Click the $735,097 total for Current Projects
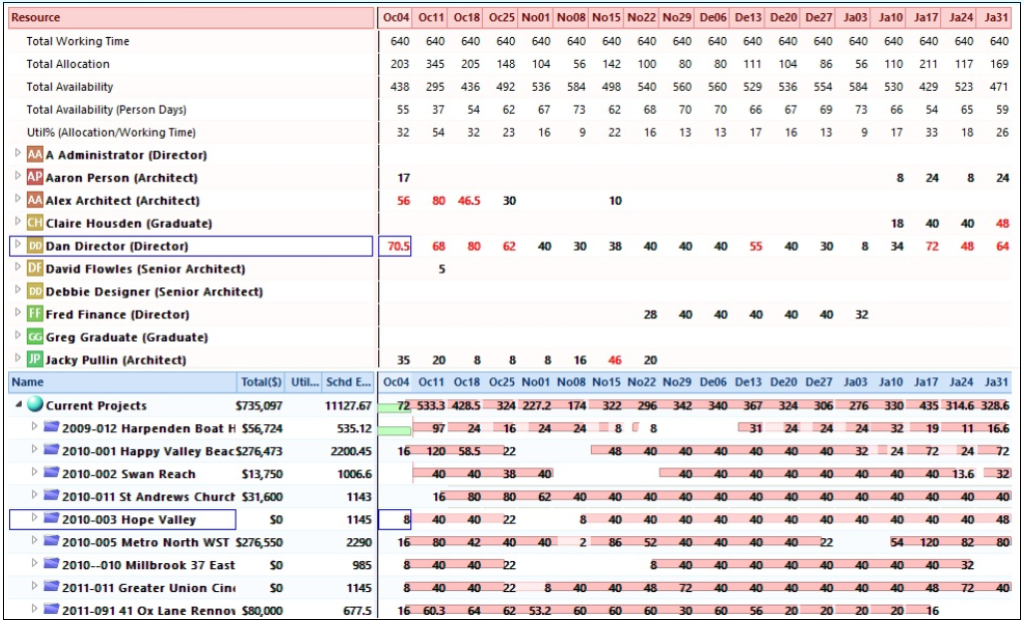This screenshot has height=623, width=1024. click(259, 406)
